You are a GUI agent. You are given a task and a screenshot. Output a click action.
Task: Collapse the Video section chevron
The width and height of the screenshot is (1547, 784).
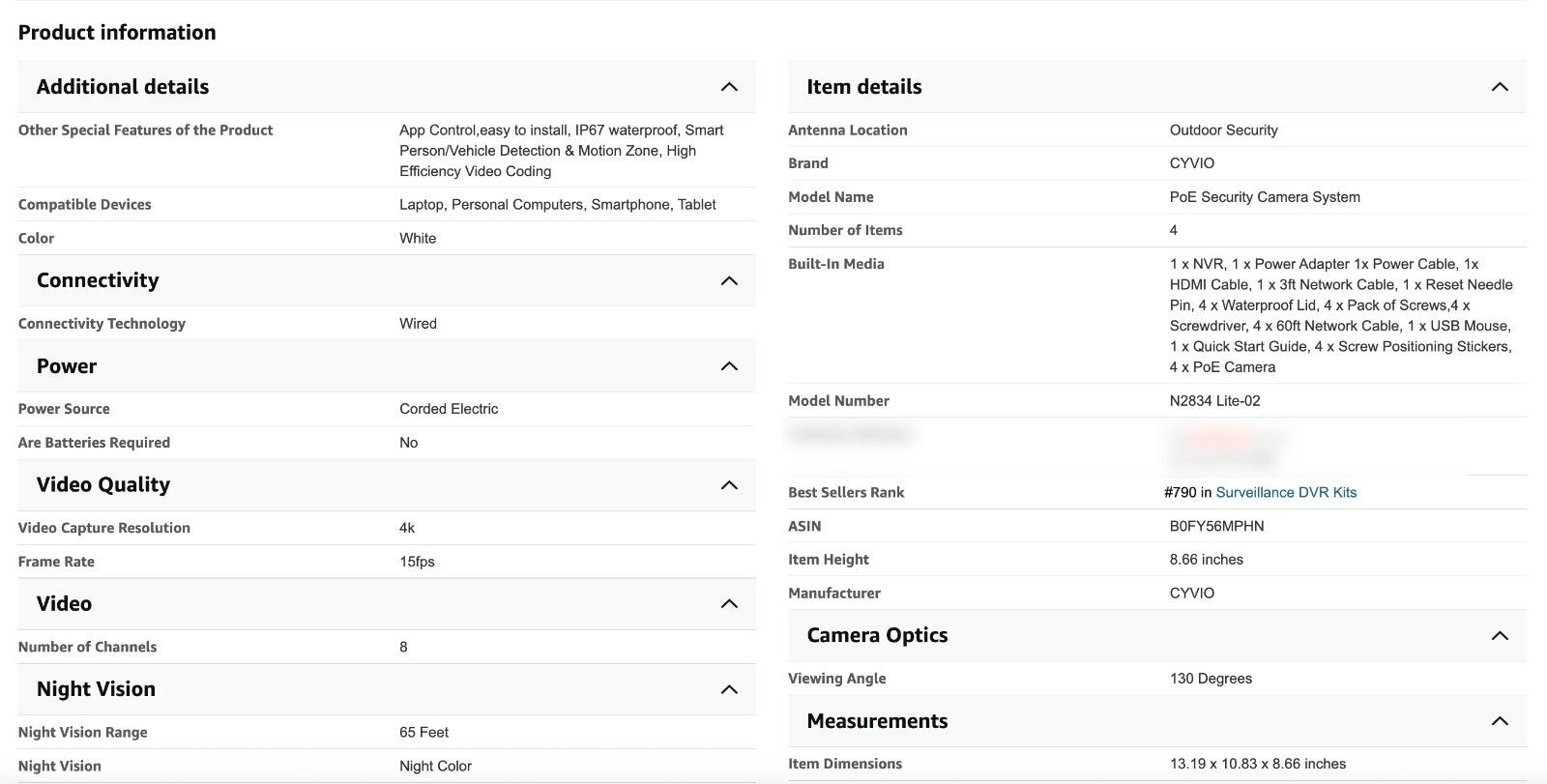tap(729, 604)
